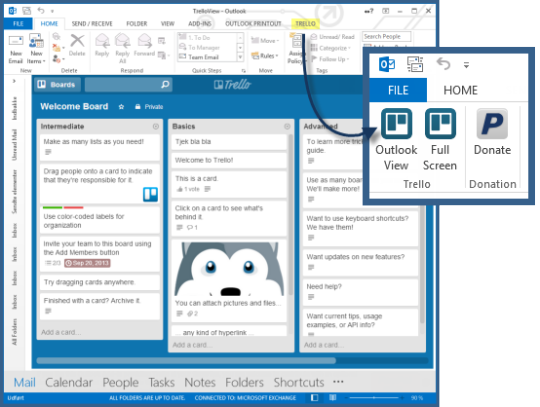Open card 'Try dragging cards anywhere.'

tap(100, 282)
